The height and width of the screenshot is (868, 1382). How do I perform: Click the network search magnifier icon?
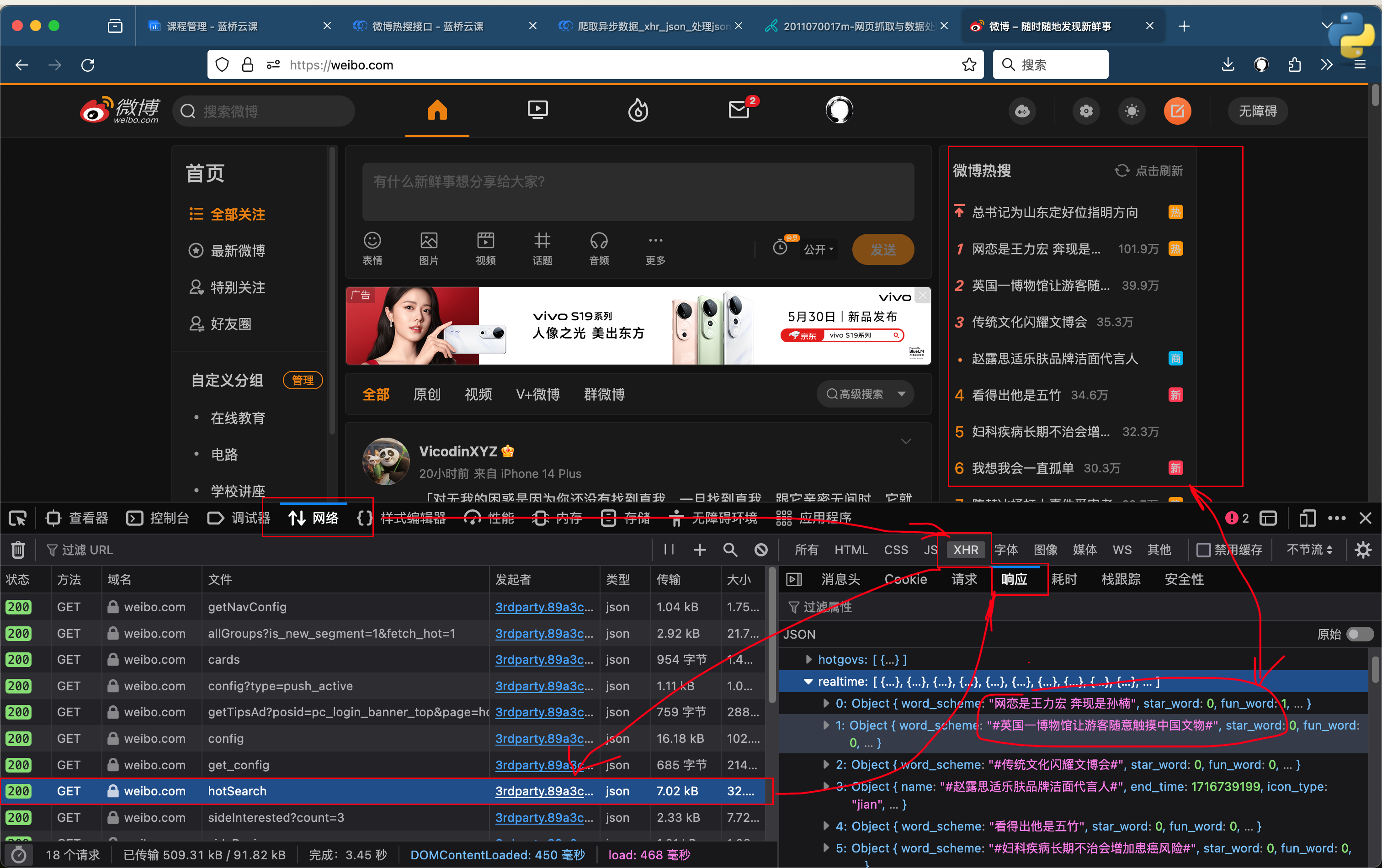point(730,550)
